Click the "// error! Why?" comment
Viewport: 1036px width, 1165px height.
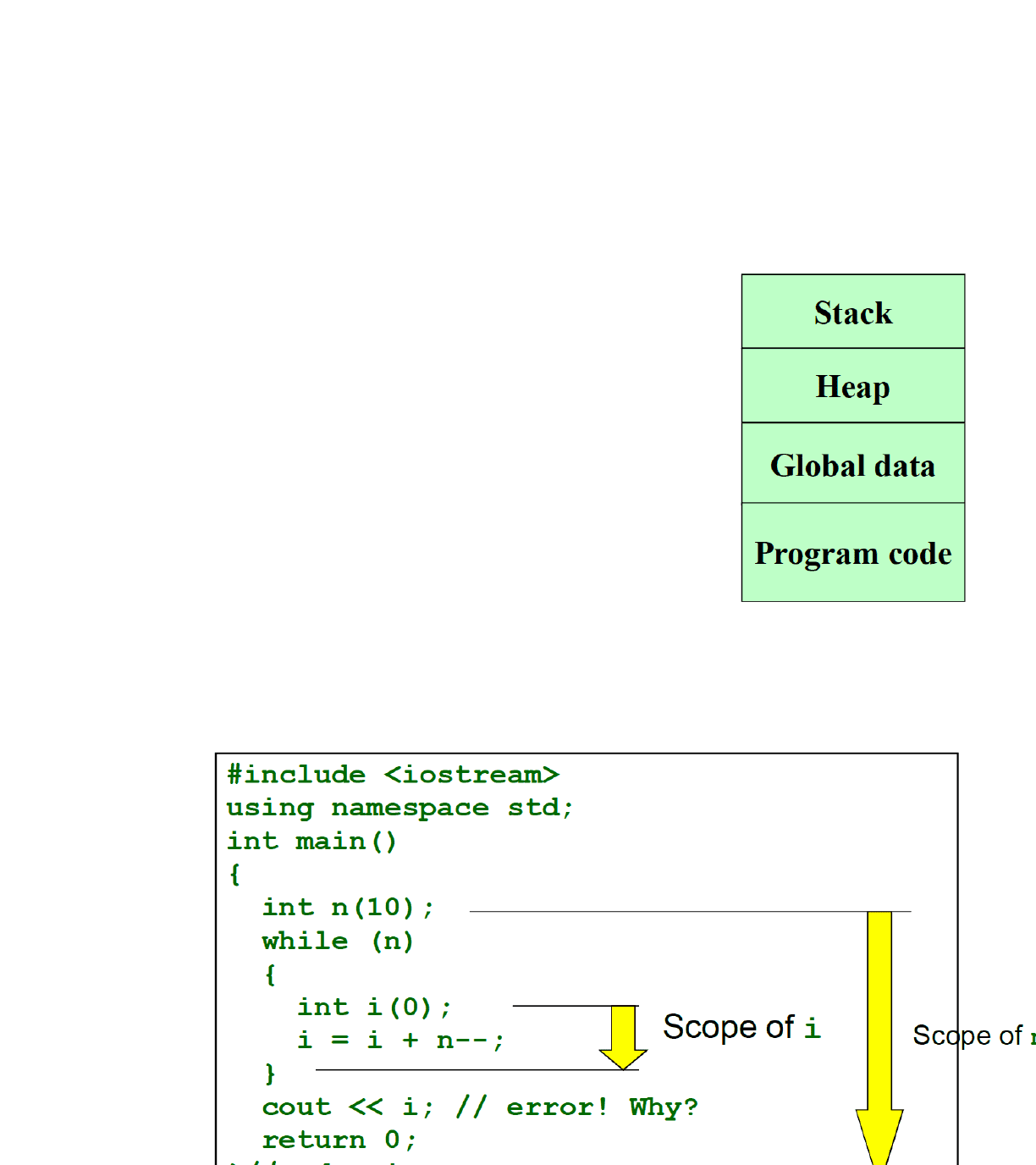click(x=576, y=1107)
